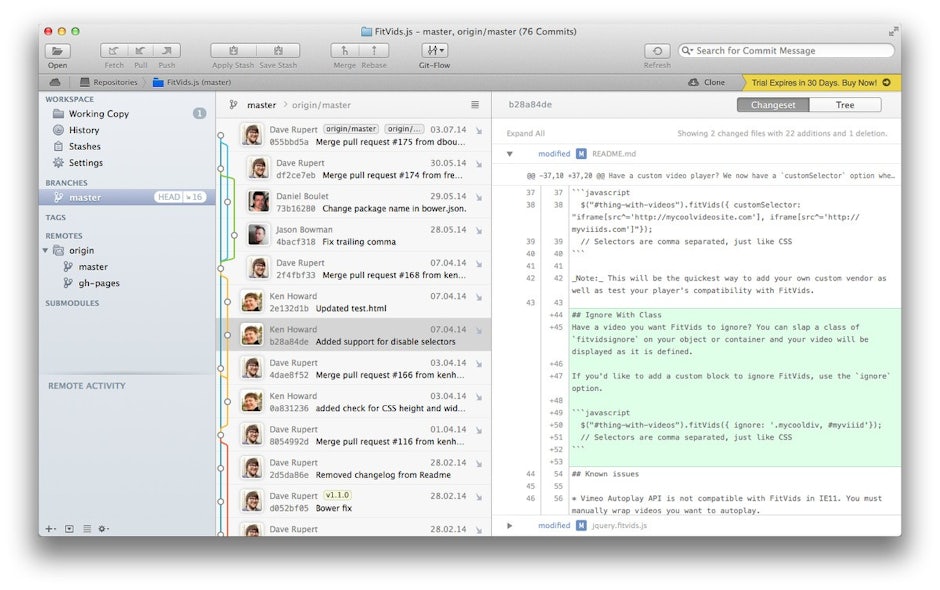Select the Fix trailing comma commit
Viewport: 940px width, 590px height.
(354, 236)
